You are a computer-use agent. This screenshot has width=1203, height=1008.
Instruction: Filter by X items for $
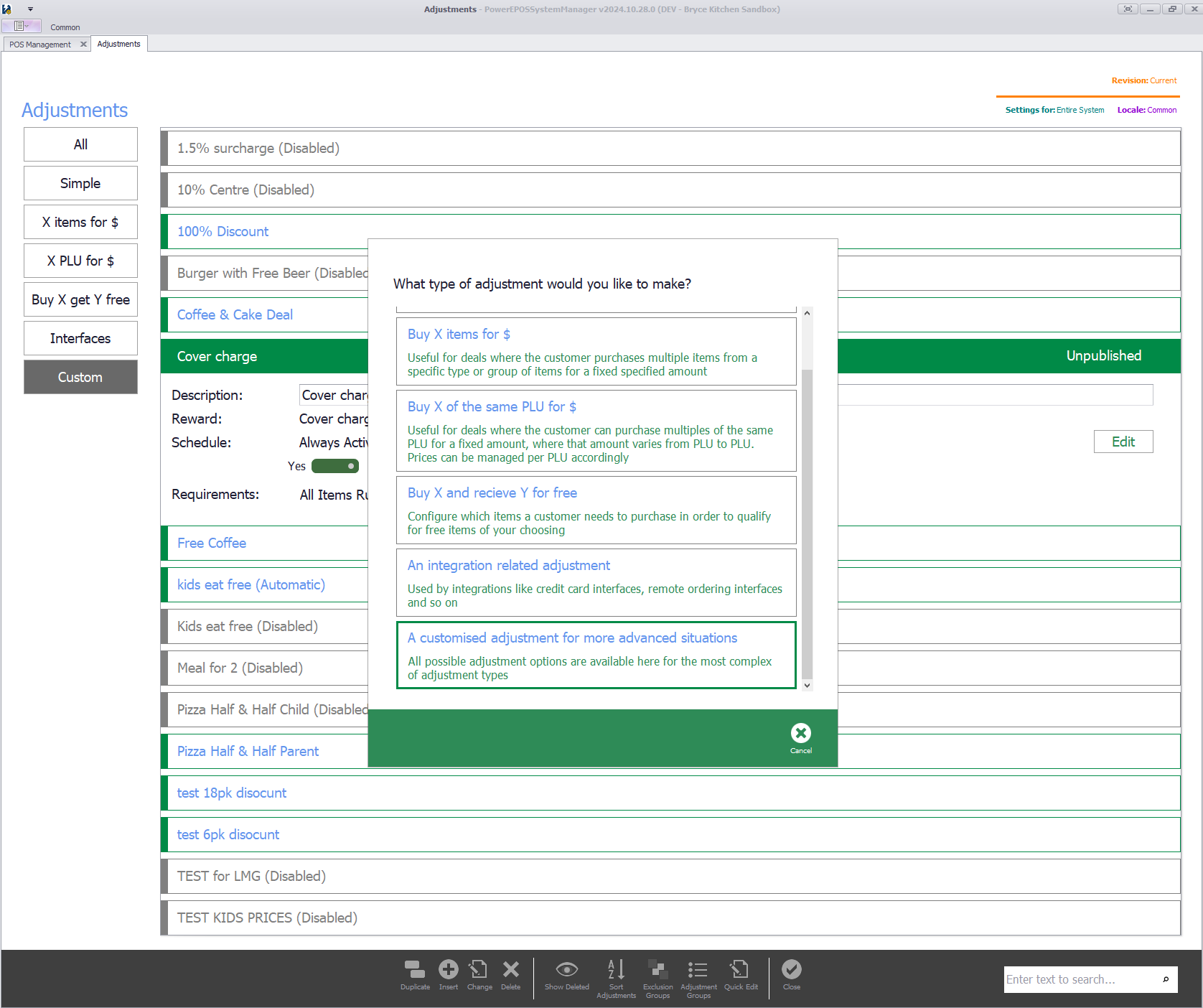pyautogui.click(x=80, y=222)
